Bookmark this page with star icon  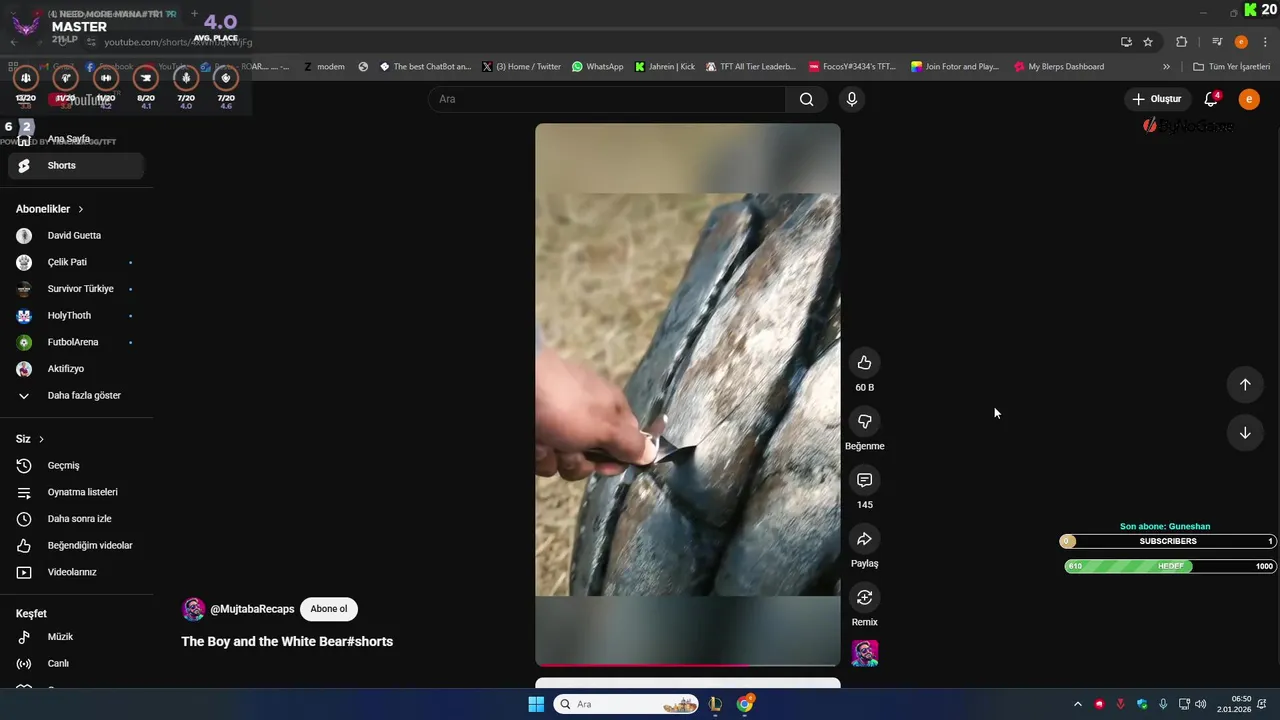point(1148,42)
